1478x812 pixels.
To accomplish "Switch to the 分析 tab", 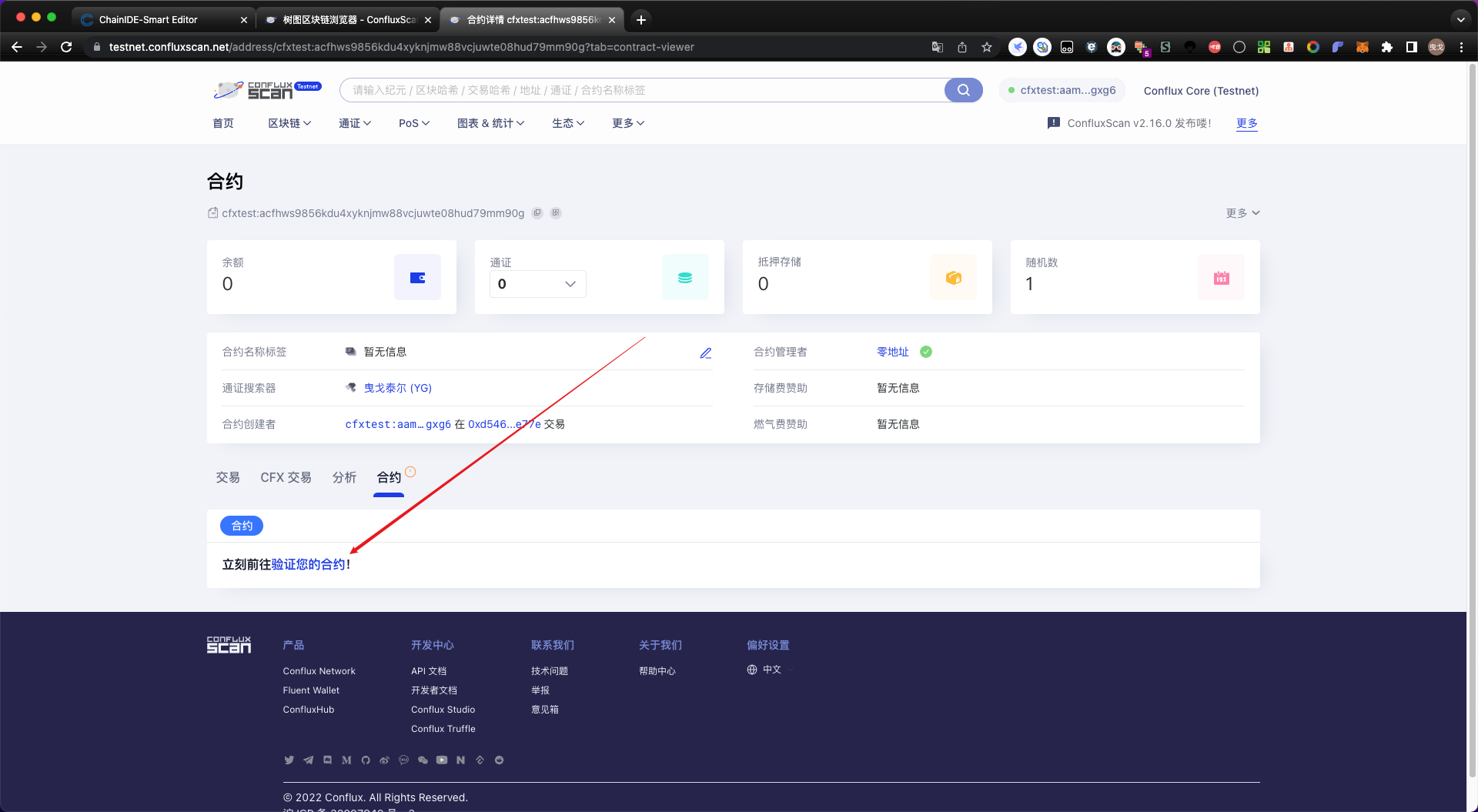I will (x=344, y=477).
